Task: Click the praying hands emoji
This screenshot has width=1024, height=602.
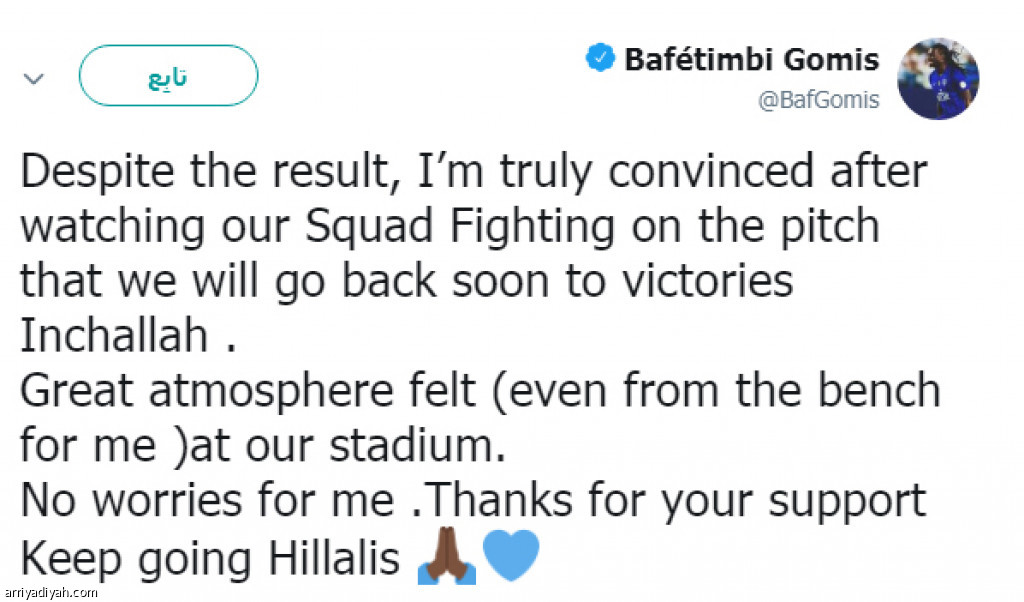Action: point(446,558)
